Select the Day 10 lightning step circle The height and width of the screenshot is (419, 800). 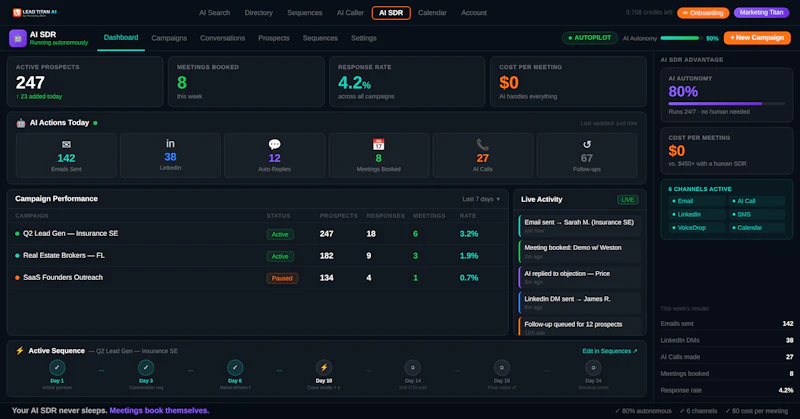[x=324, y=367]
